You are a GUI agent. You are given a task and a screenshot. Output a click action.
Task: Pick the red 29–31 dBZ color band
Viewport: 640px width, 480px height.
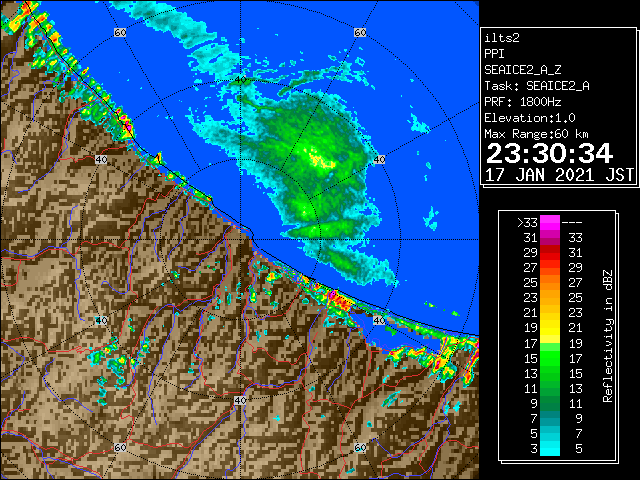click(550, 253)
